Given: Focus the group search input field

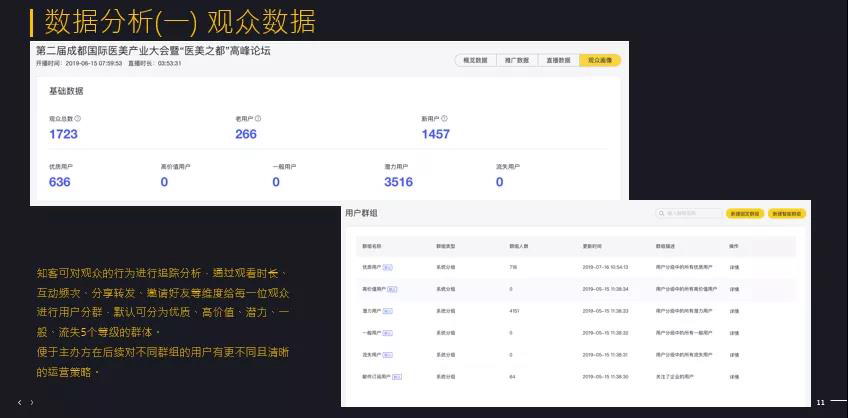Looking at the screenshot, I should pyautogui.click(x=692, y=213).
